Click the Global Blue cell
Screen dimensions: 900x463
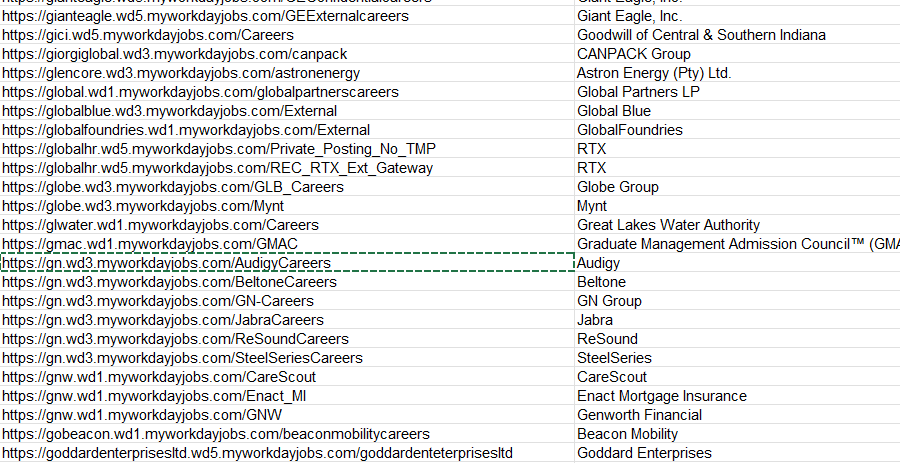(737, 111)
